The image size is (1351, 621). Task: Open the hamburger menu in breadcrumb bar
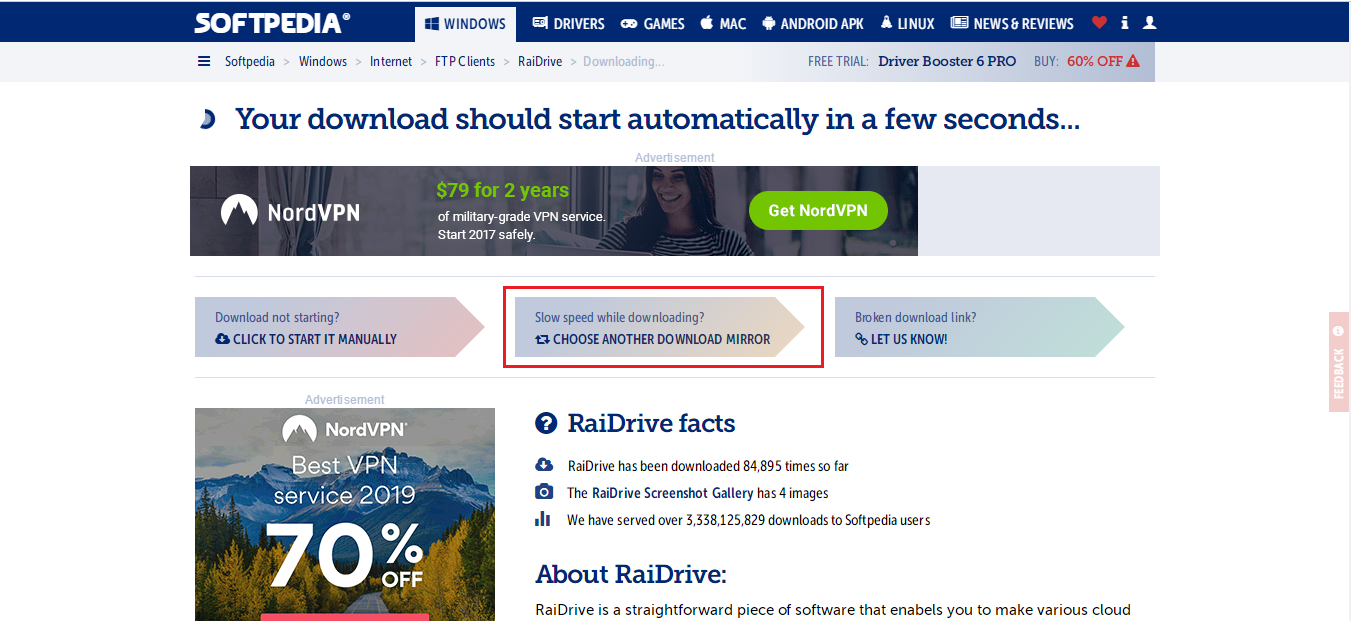(x=204, y=61)
